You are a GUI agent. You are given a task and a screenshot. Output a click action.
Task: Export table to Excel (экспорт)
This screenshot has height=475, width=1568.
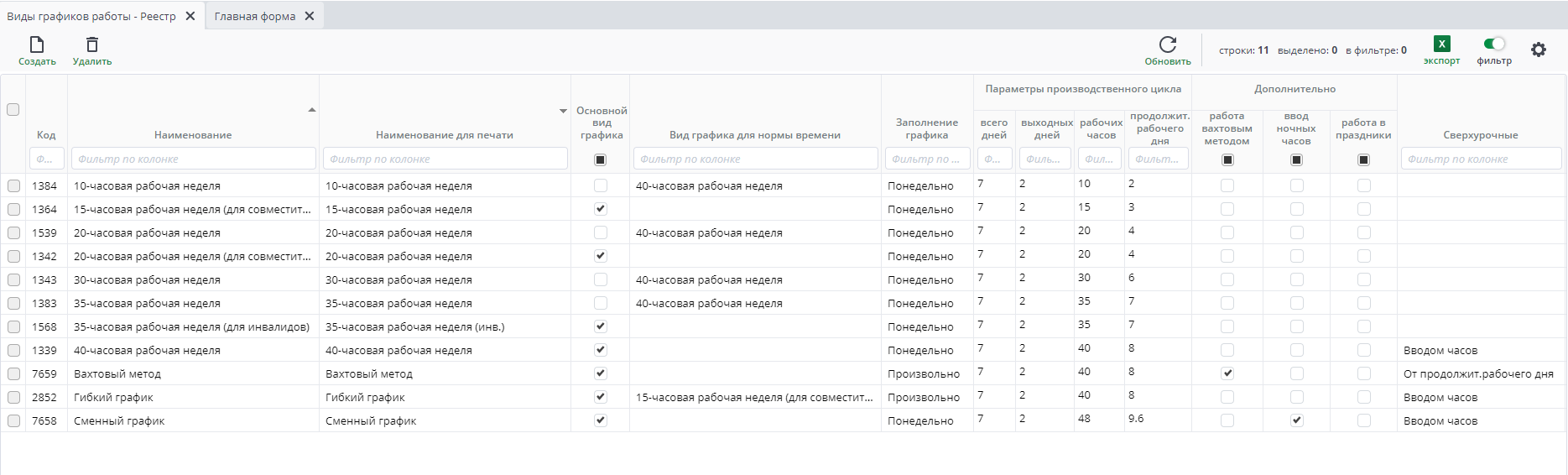click(x=1441, y=44)
